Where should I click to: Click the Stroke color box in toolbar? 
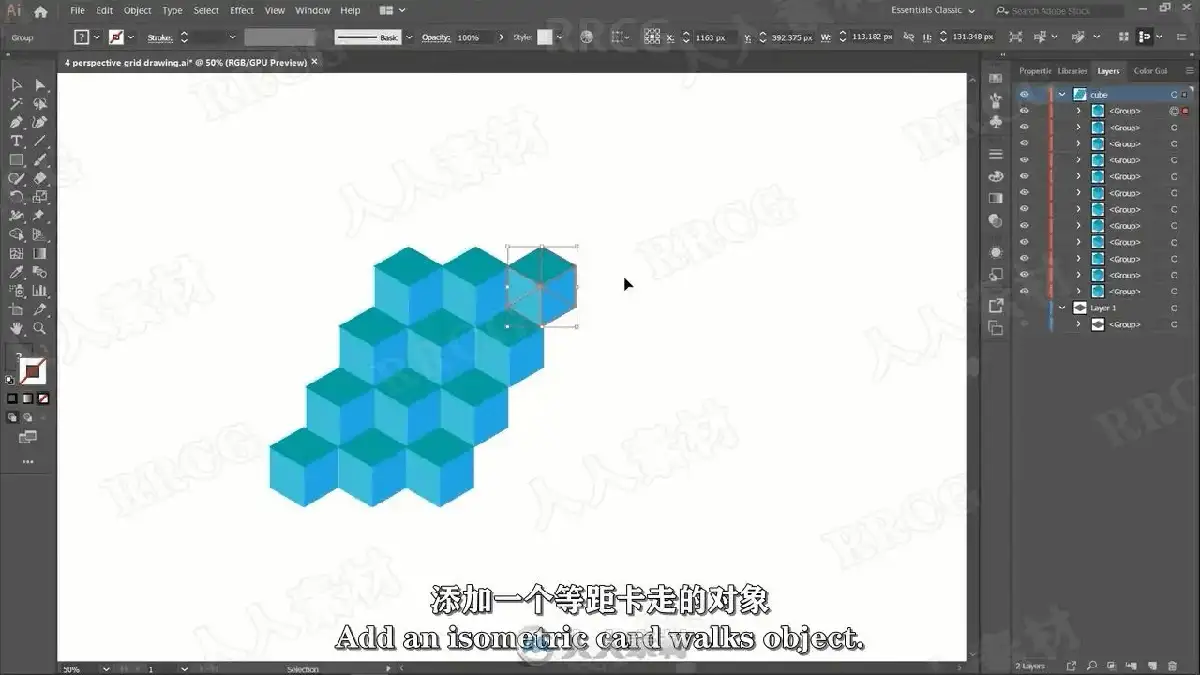pyautogui.click(x=34, y=372)
